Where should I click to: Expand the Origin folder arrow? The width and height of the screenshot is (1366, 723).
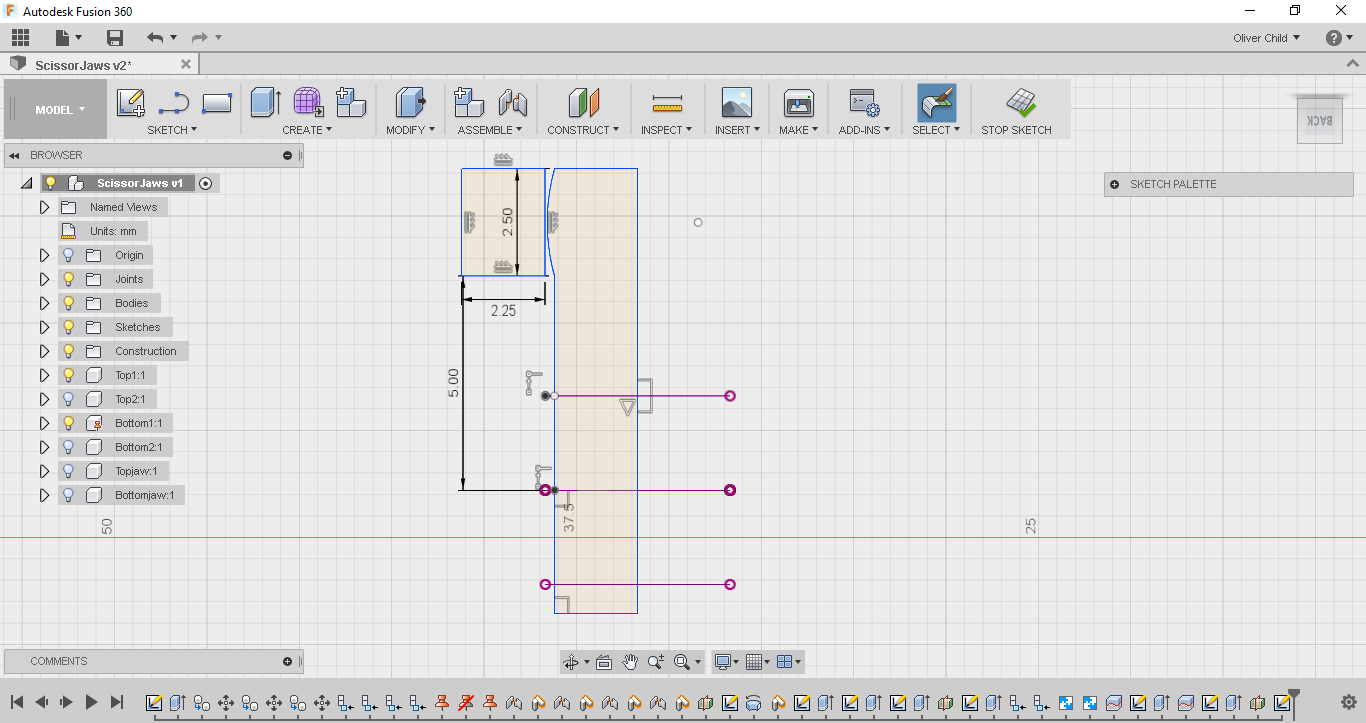point(44,255)
